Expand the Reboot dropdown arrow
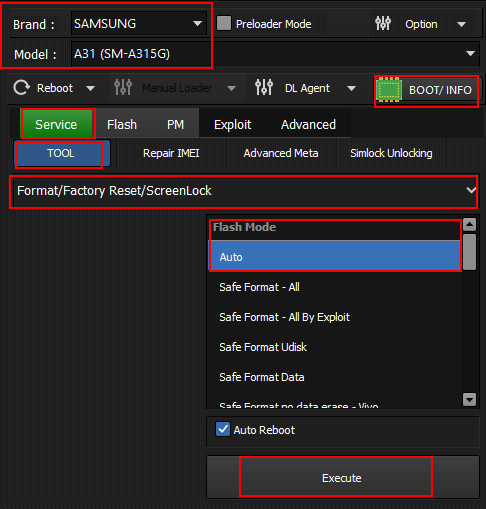The width and height of the screenshot is (486, 509). pyautogui.click(x=90, y=89)
